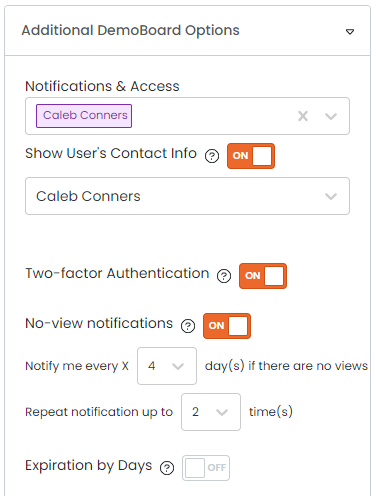Open Notifications & Access dropdown chevron

(331, 116)
